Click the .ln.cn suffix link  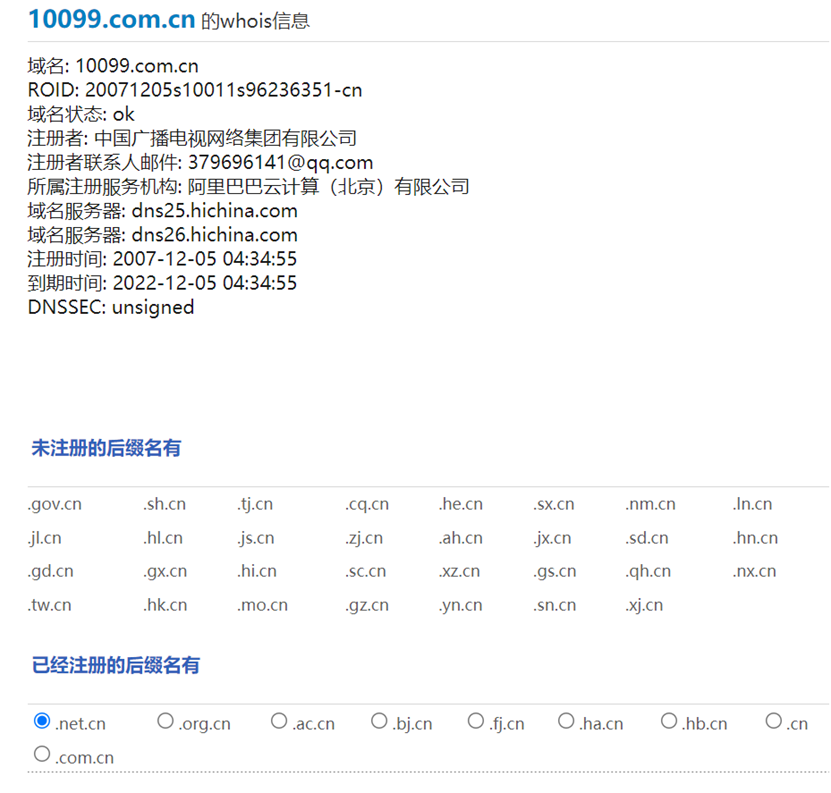(x=753, y=504)
